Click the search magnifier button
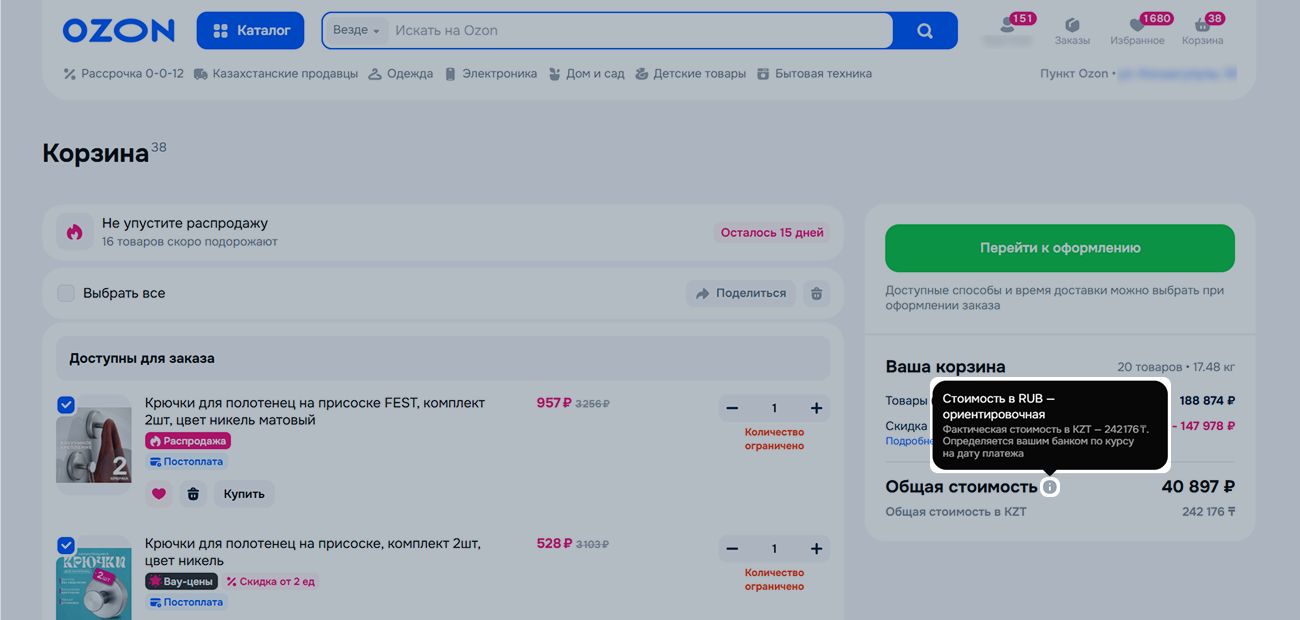Image resolution: width=1300 pixels, height=620 pixels. click(925, 31)
